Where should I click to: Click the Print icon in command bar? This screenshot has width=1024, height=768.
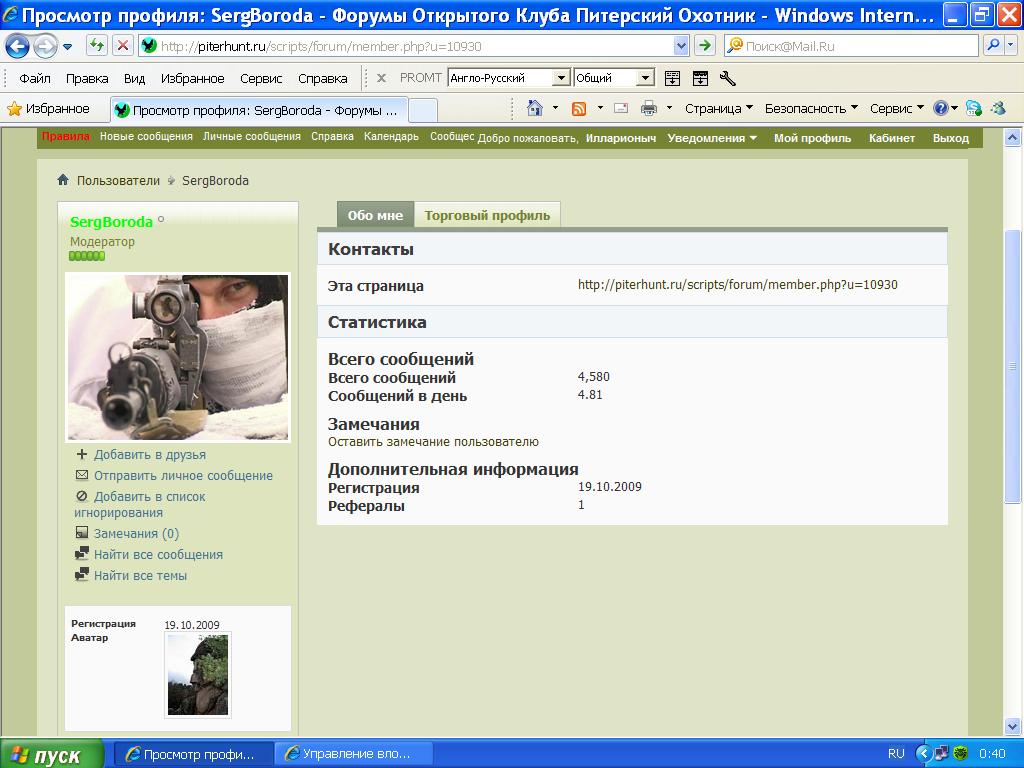point(649,108)
